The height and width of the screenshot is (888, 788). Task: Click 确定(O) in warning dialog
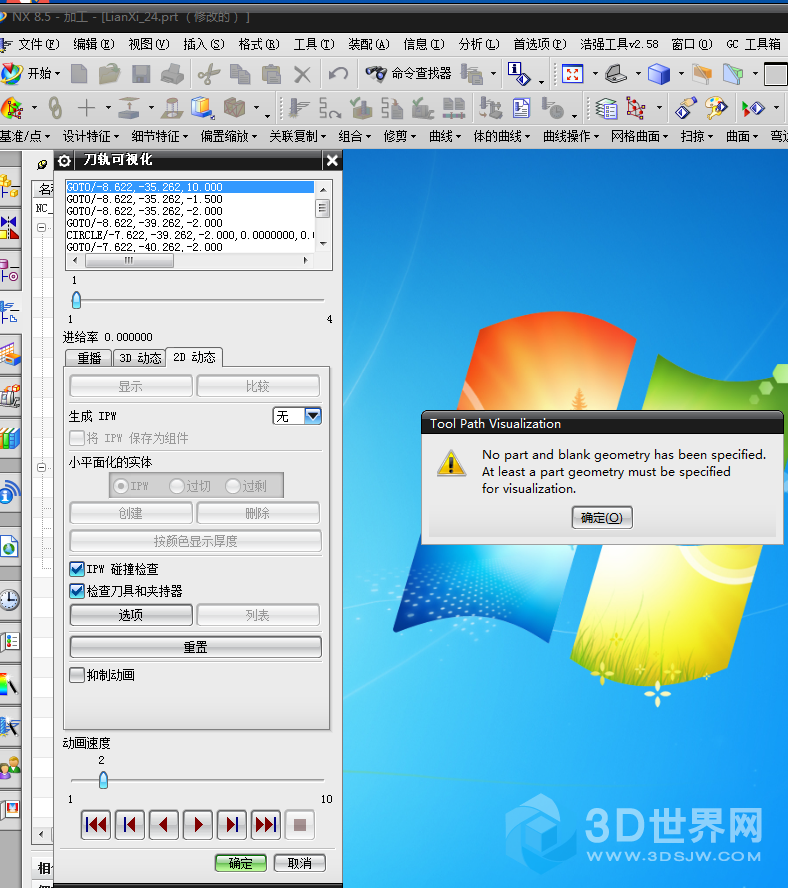(602, 518)
